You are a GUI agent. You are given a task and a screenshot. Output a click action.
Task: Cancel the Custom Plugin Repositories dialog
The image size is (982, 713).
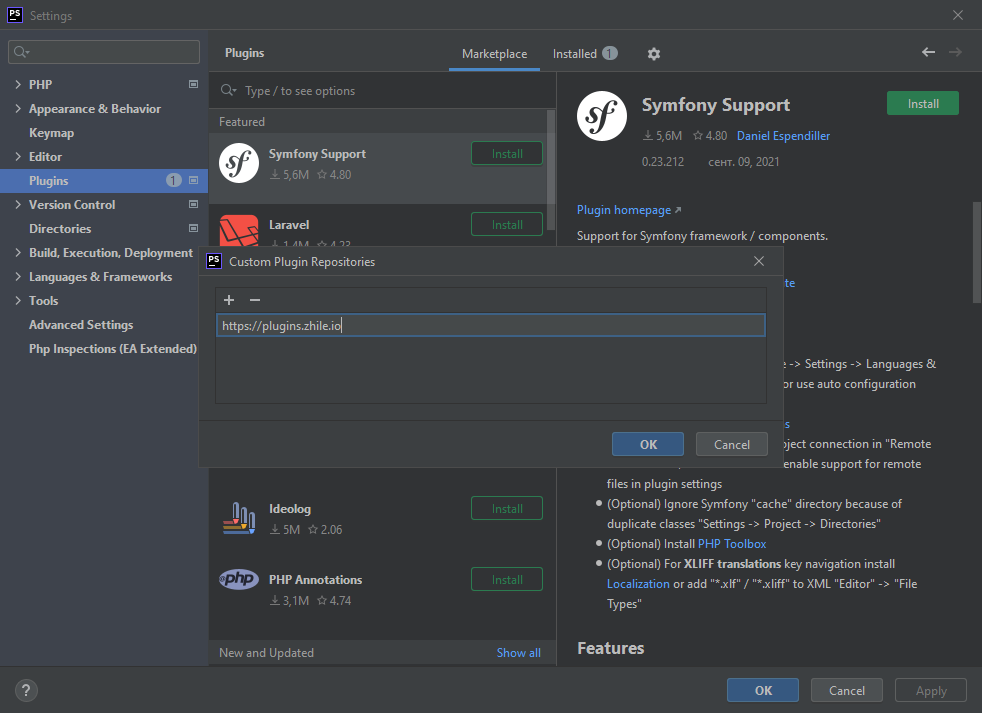click(731, 444)
